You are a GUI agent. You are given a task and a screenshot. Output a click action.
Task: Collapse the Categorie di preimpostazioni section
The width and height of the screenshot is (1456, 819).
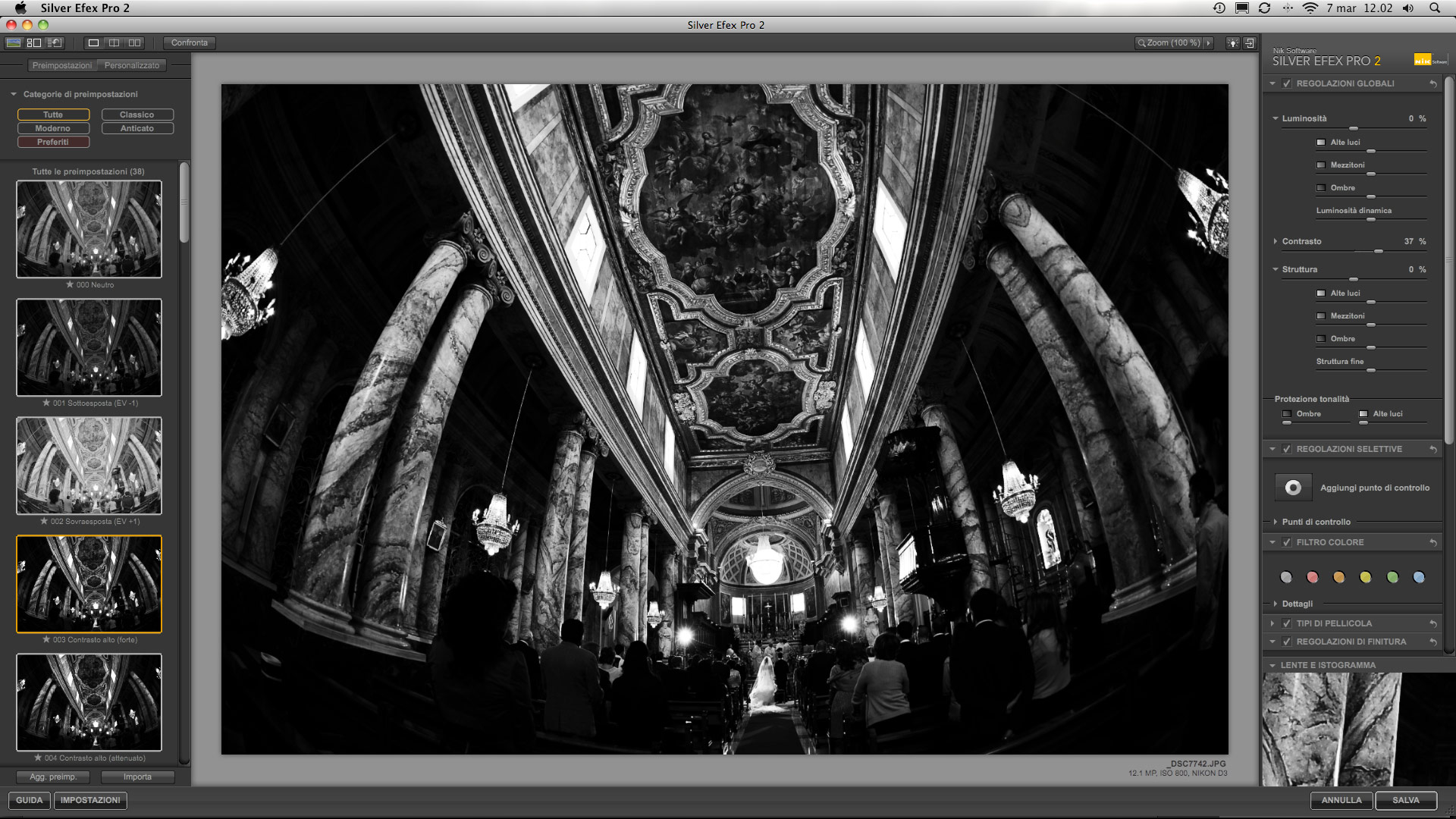coord(14,95)
